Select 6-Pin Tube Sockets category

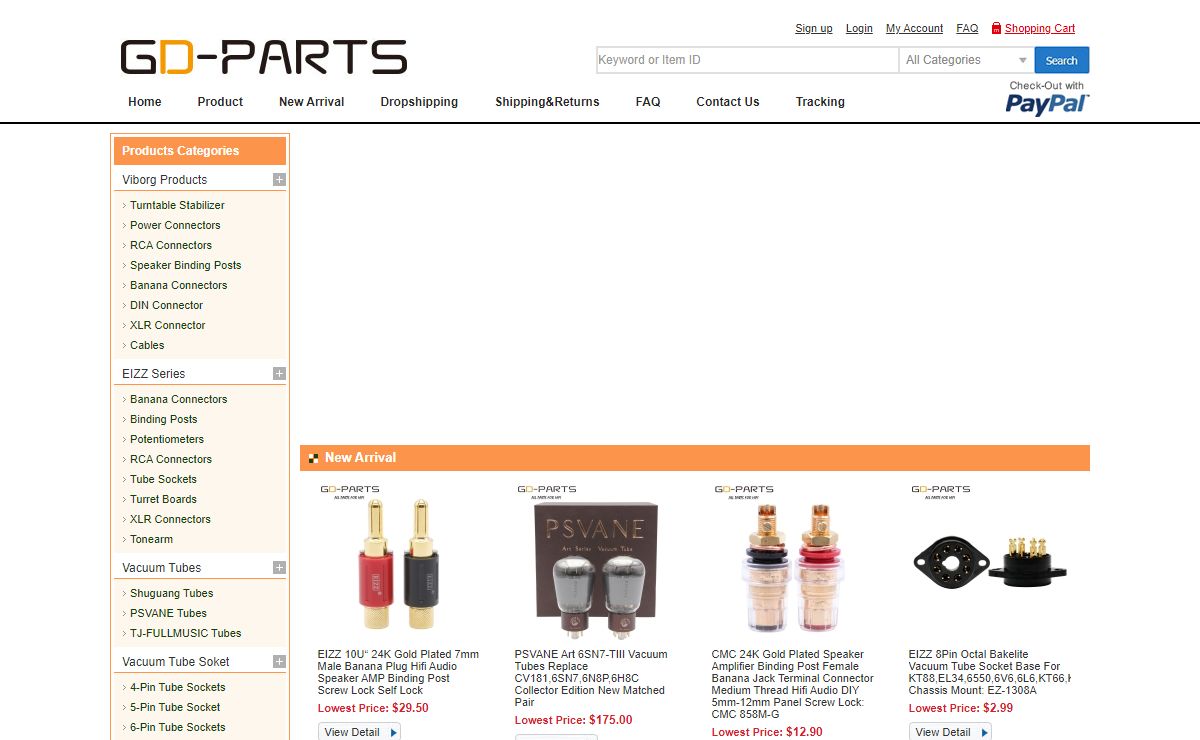pyautogui.click(x=178, y=727)
